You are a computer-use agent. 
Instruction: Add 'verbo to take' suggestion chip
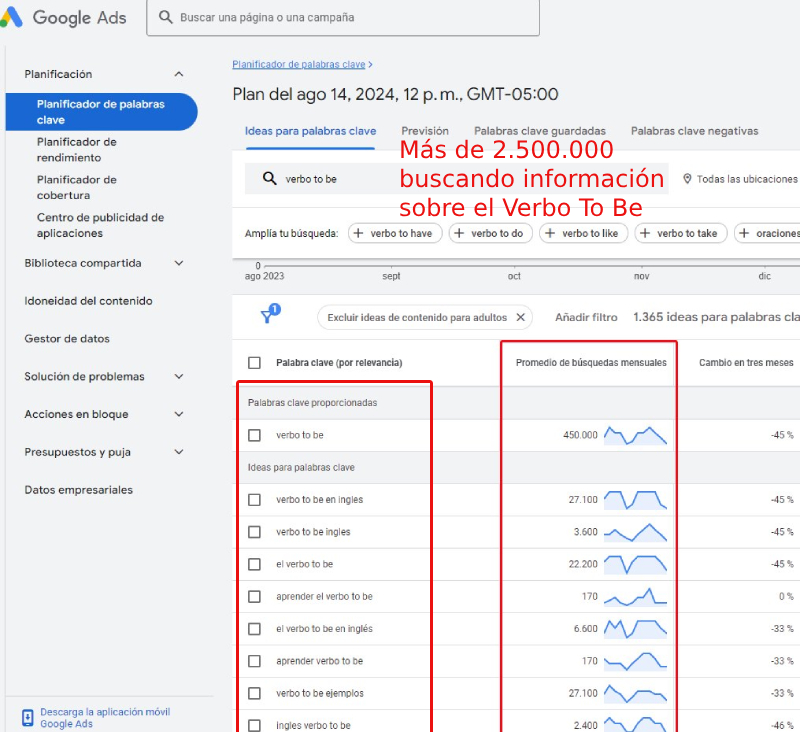(681, 233)
